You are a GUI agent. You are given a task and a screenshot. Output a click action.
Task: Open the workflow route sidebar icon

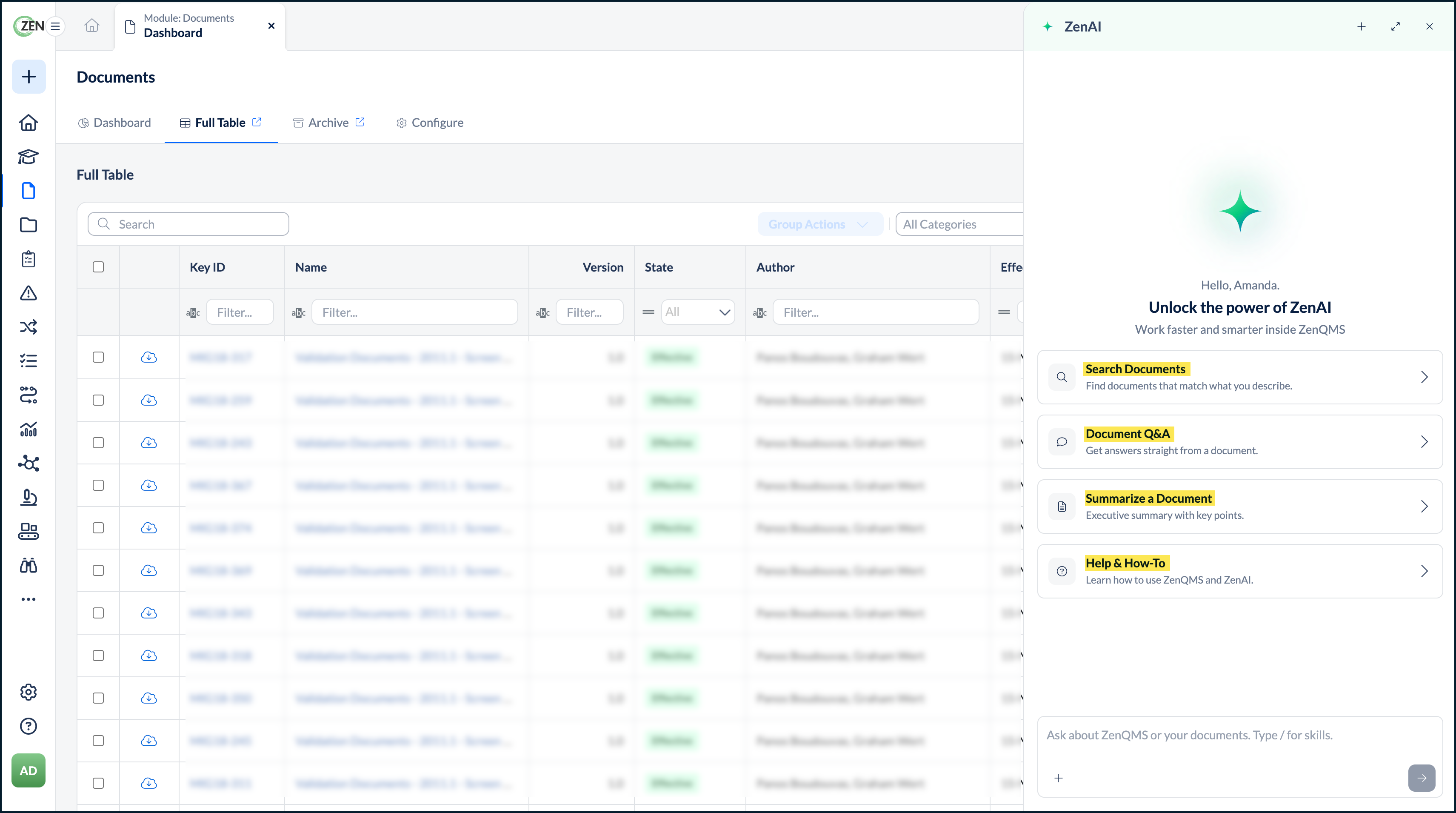(28, 395)
